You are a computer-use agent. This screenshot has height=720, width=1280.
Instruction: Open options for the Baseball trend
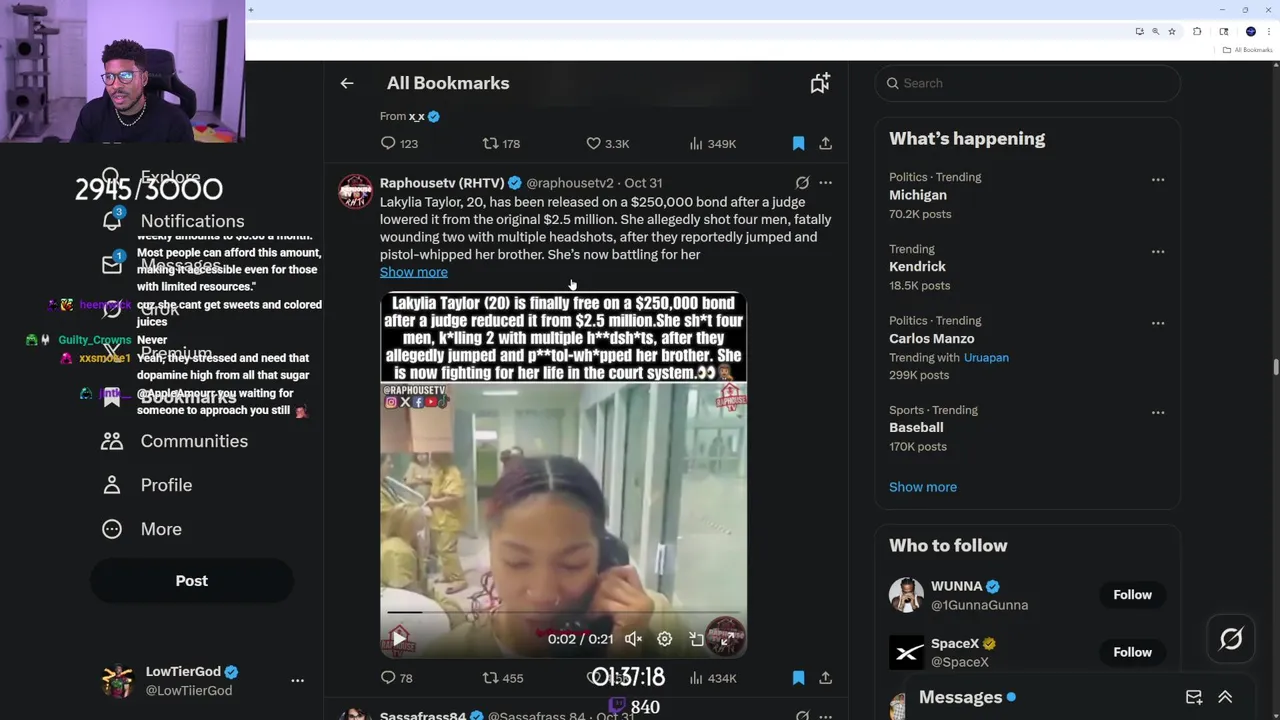(1158, 413)
